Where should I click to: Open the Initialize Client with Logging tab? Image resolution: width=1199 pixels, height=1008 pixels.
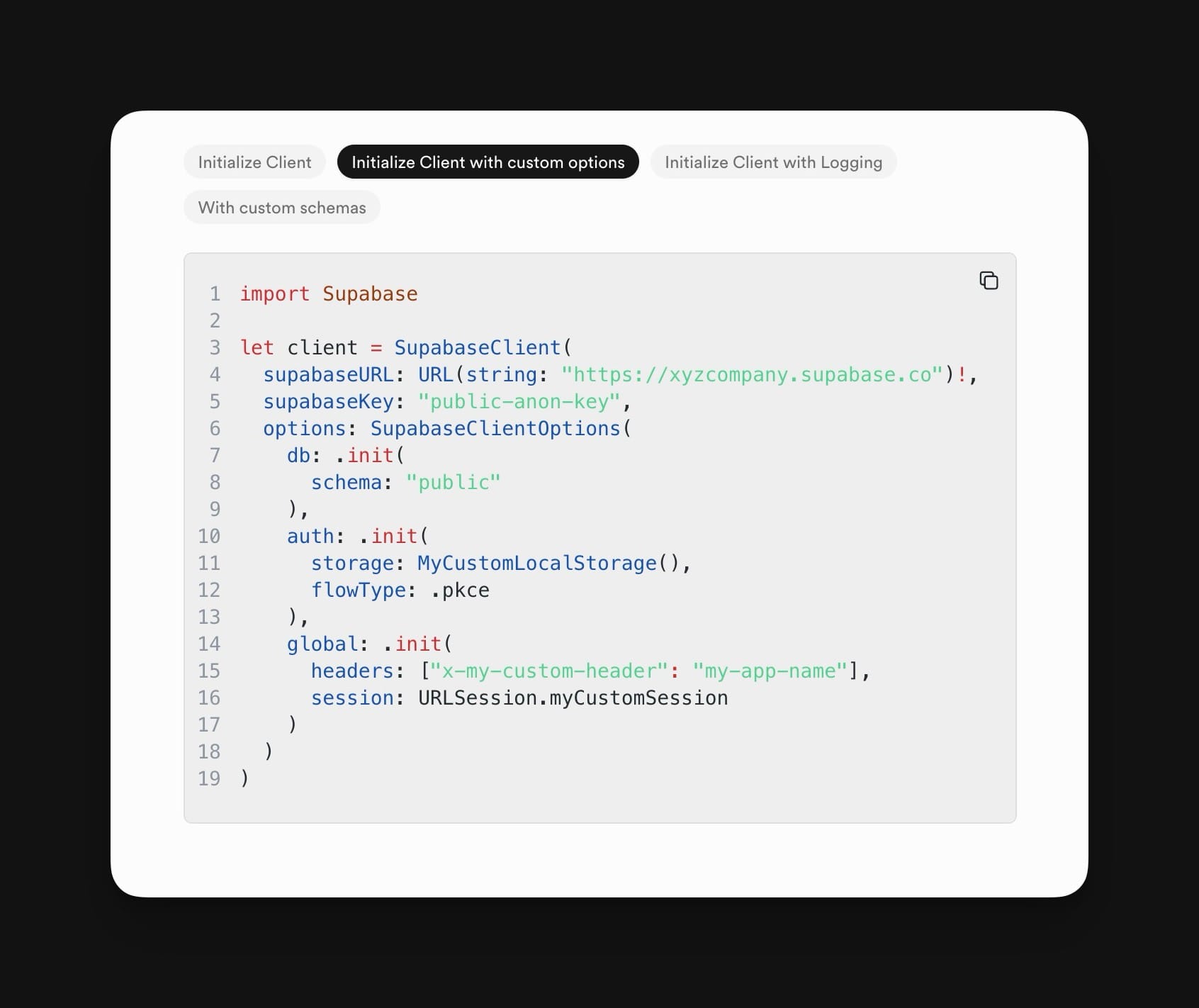(x=773, y=162)
